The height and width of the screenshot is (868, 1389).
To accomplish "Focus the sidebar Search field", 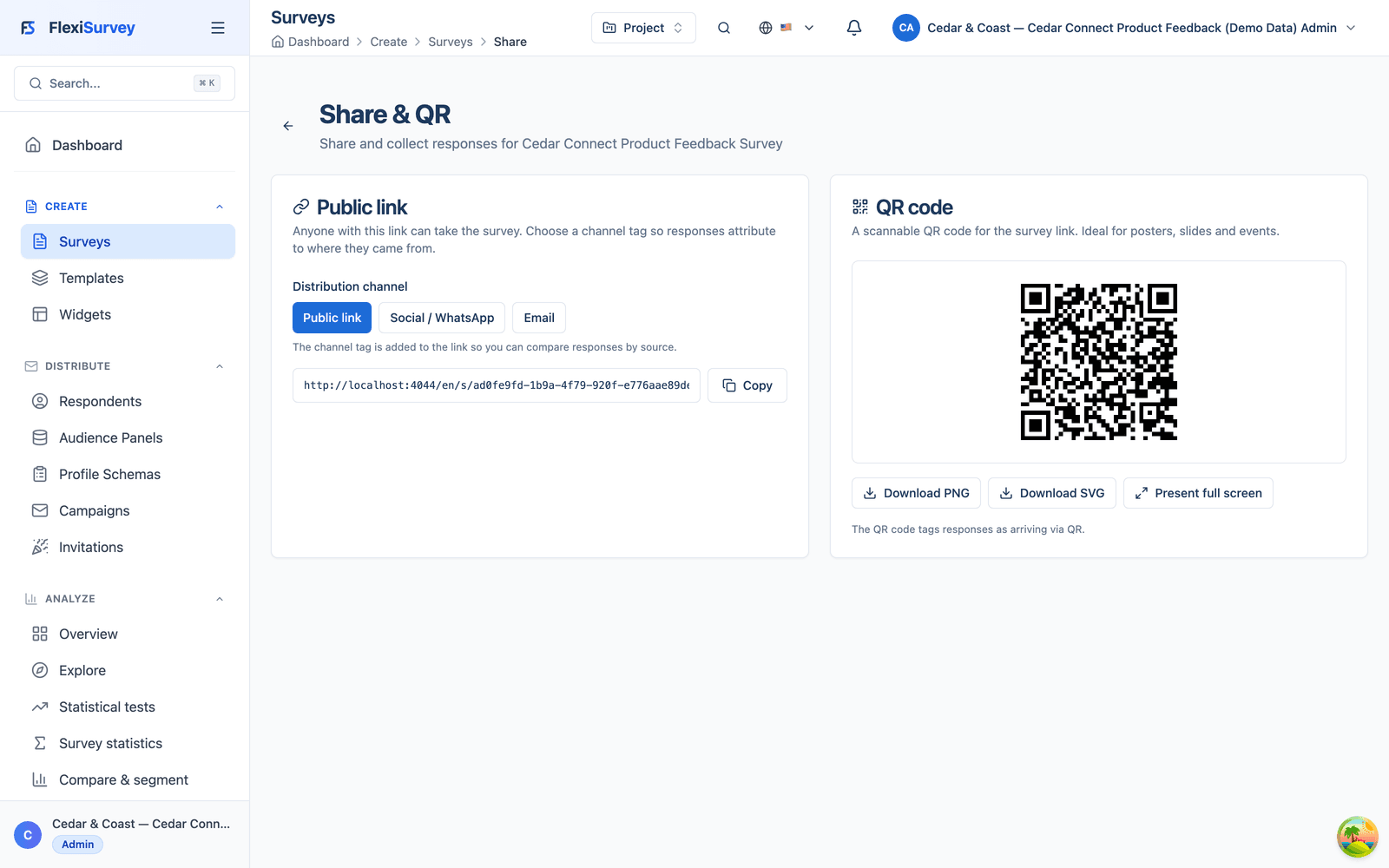I will click(125, 83).
